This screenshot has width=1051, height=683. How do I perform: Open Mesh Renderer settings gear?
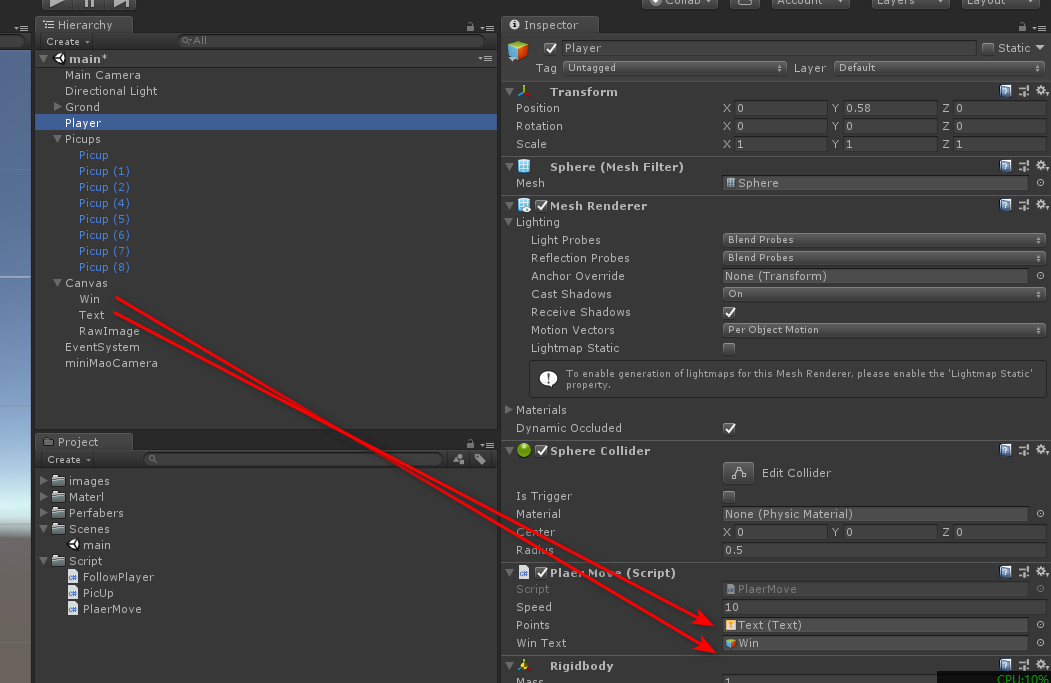pos(1042,204)
